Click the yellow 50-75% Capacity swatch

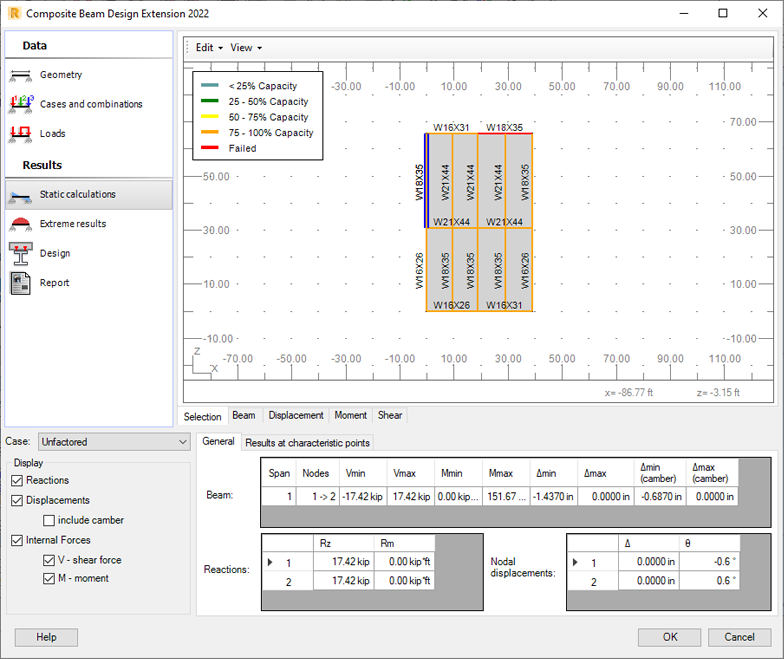(x=210, y=116)
